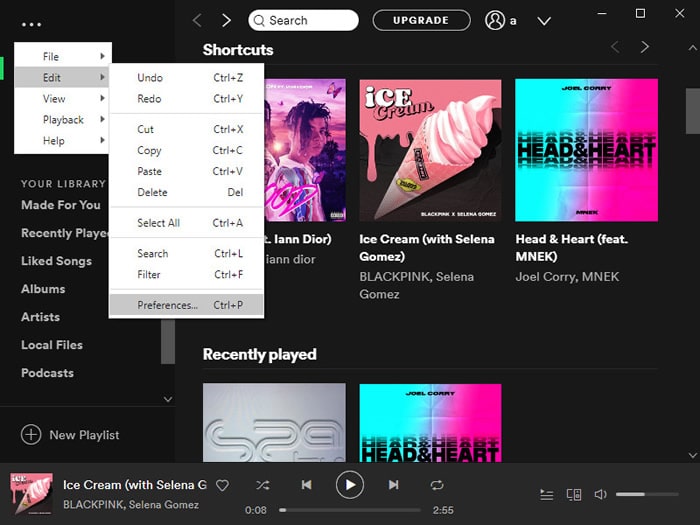Adjust the volume slider

pyautogui.click(x=647, y=494)
